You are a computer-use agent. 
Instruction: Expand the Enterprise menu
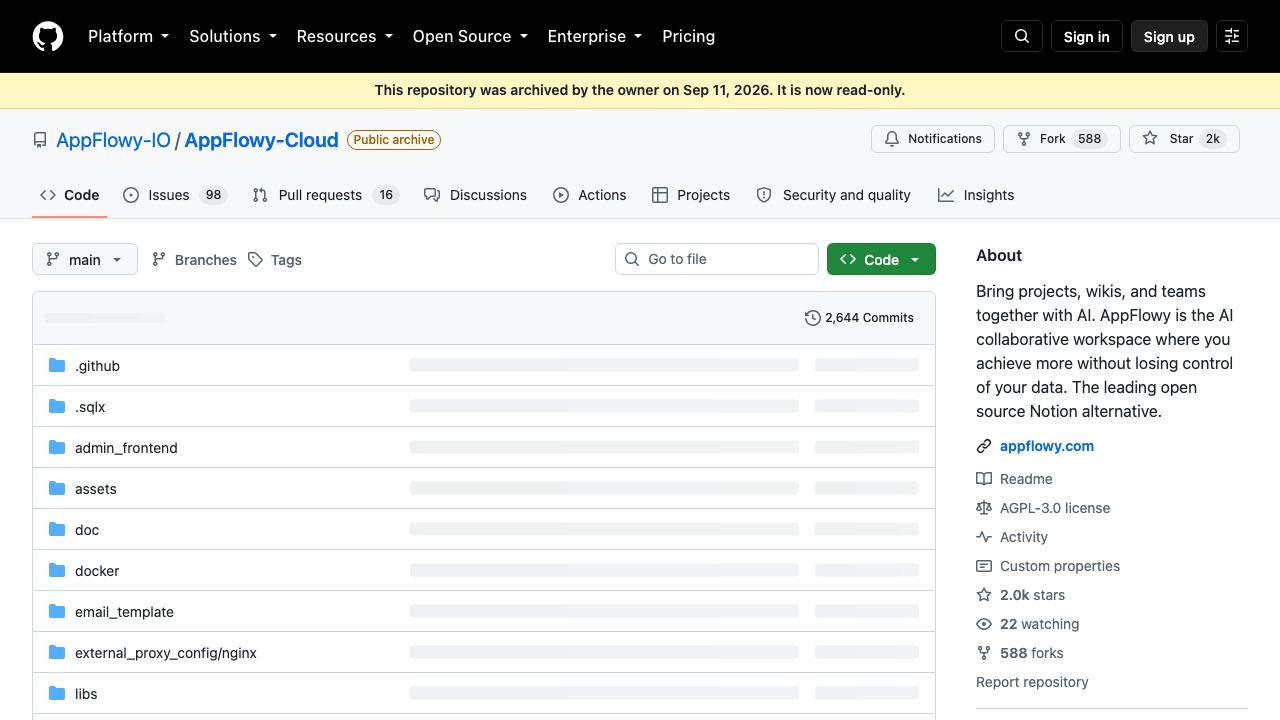click(595, 36)
